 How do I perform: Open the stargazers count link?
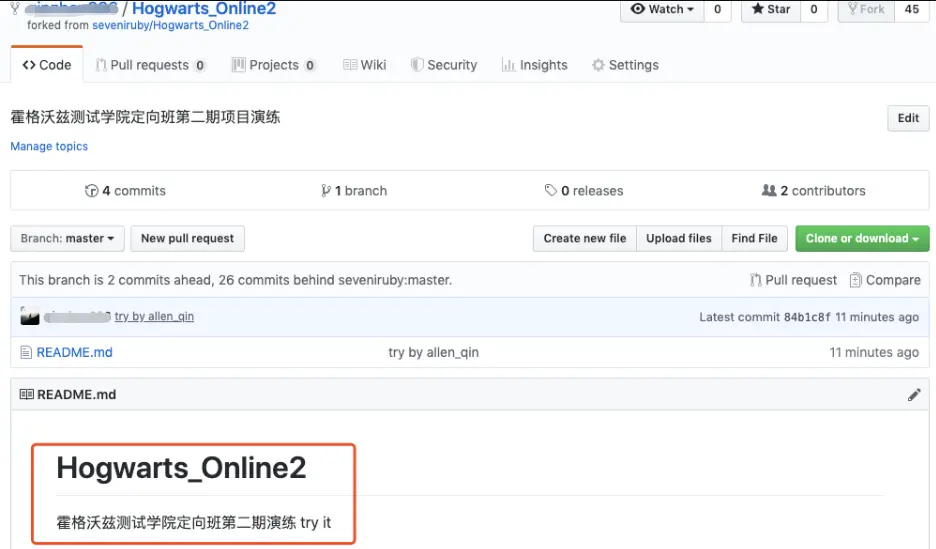pos(814,10)
